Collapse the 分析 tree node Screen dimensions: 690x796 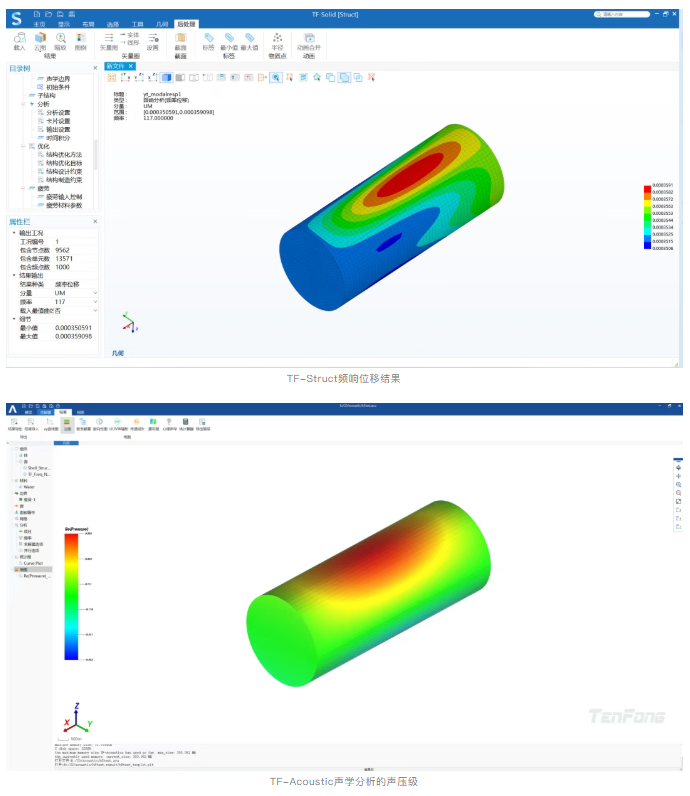(23, 104)
